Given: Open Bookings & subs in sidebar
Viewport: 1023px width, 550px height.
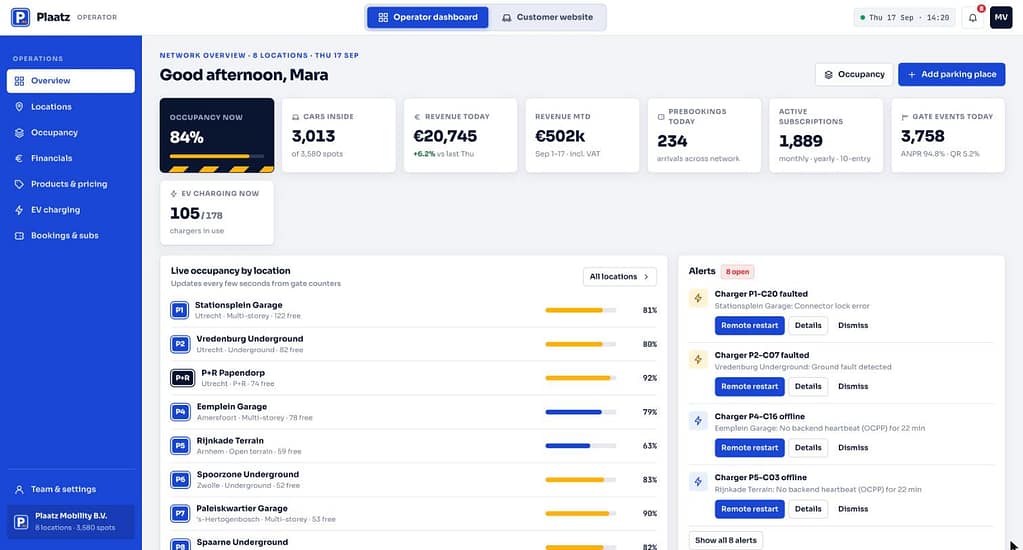Looking at the screenshot, I should point(70,236).
